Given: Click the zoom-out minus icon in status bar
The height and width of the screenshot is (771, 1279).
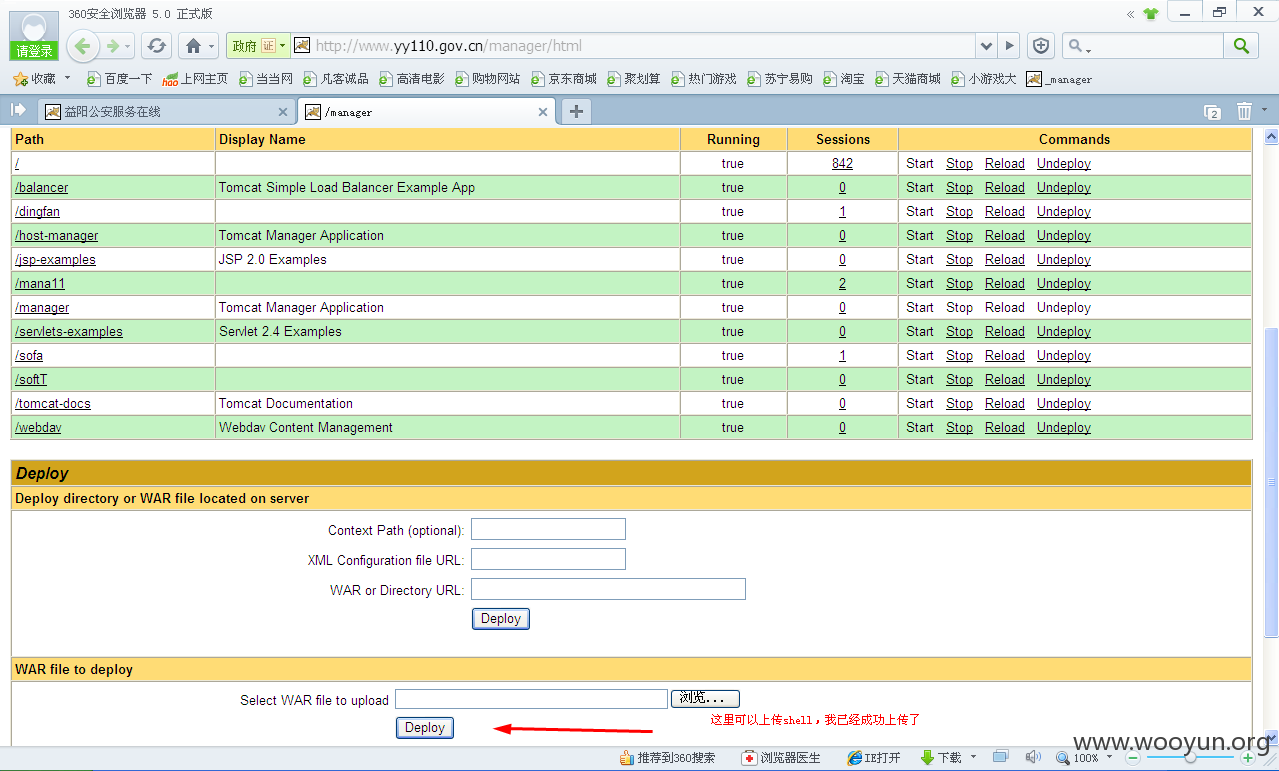Looking at the screenshot, I should coord(1133,758).
